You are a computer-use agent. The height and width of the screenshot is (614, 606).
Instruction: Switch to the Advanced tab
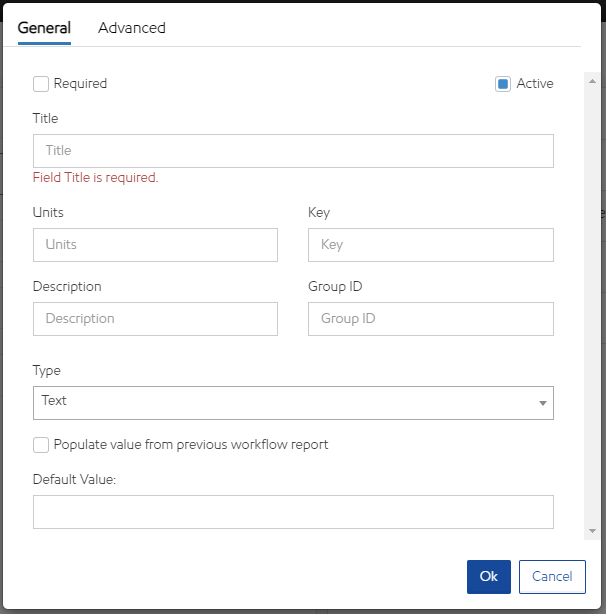[131, 28]
